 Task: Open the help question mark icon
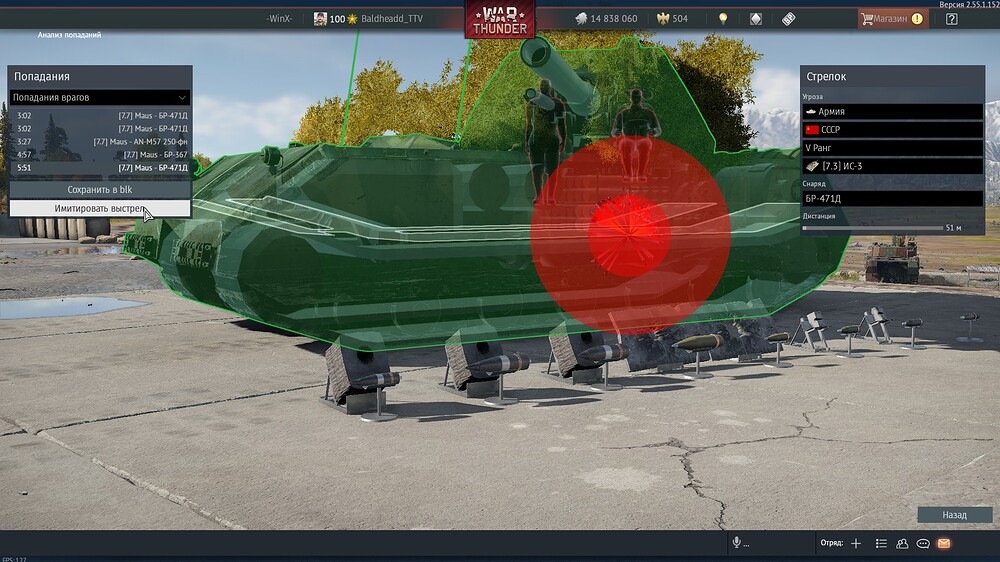click(952, 18)
